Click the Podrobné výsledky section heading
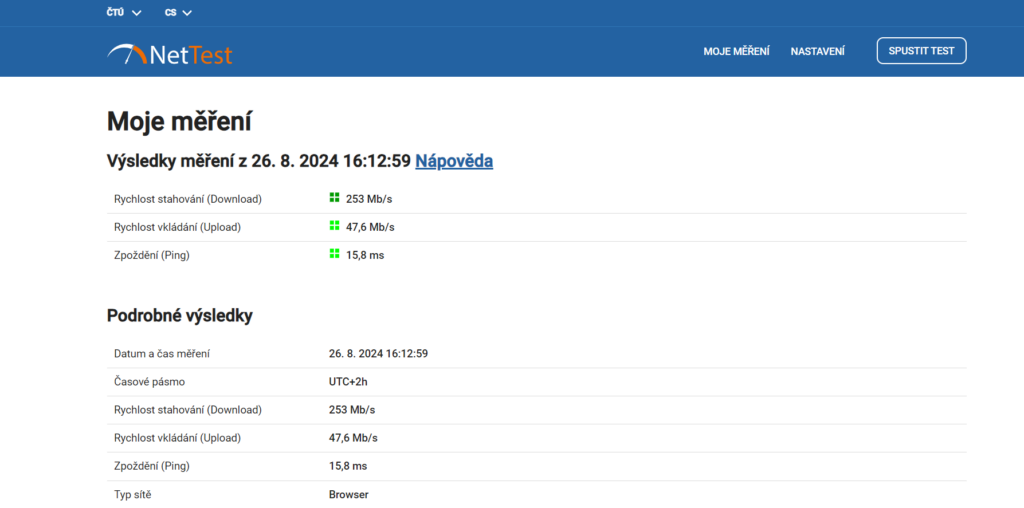This screenshot has width=1024, height=508. 179,316
